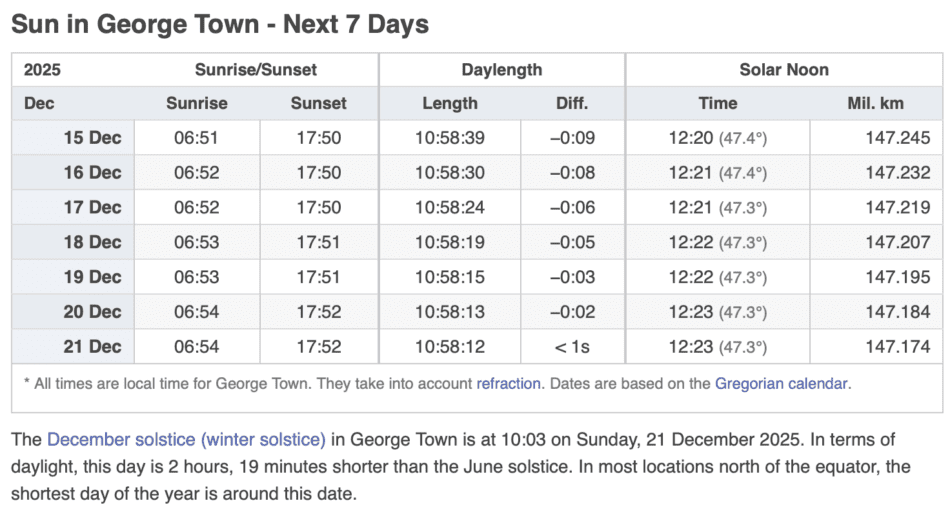Image resolution: width=950 pixels, height=521 pixels.
Task: Click the Solar Noon group header
Action: click(784, 70)
